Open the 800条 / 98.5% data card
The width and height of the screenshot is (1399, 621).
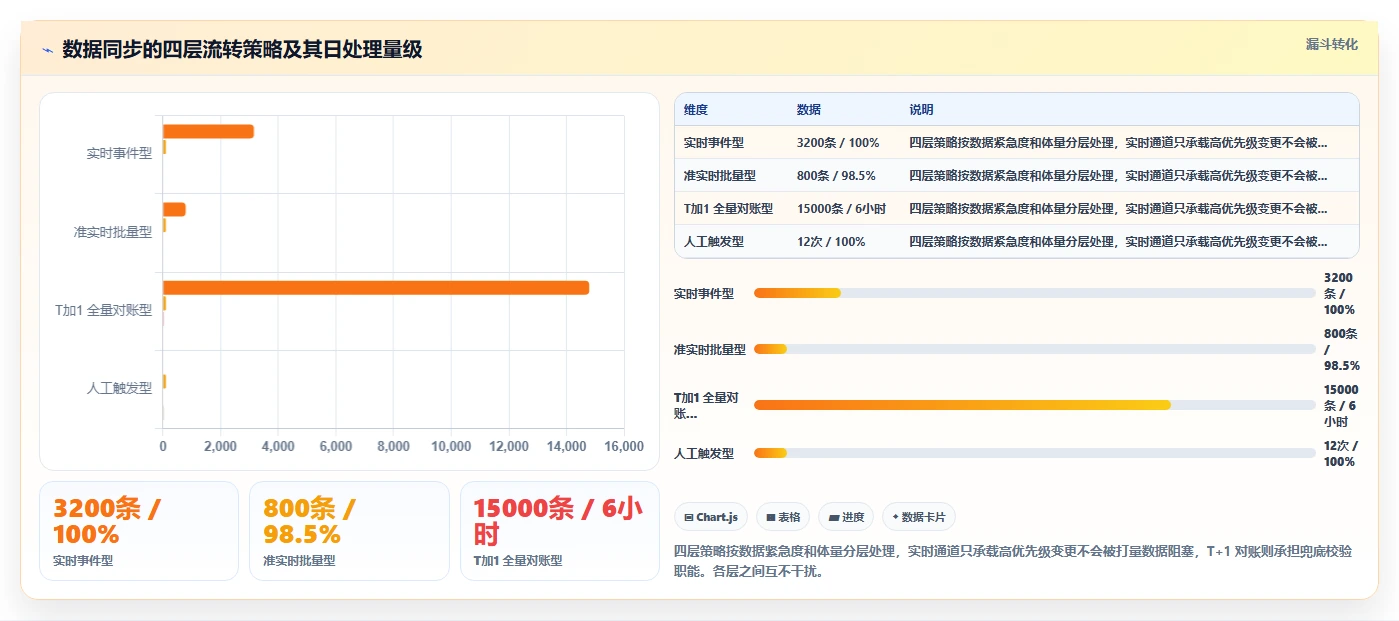tap(349, 531)
